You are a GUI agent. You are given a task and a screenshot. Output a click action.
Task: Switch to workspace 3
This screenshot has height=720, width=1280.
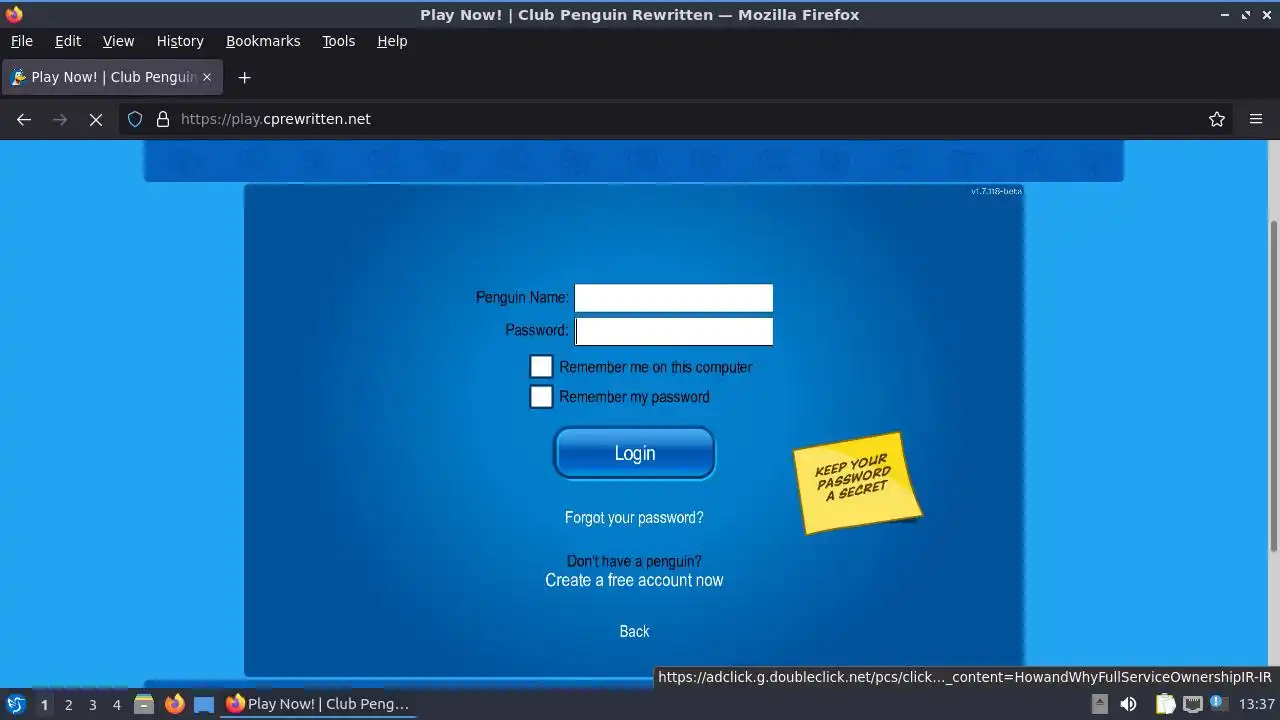click(92, 704)
